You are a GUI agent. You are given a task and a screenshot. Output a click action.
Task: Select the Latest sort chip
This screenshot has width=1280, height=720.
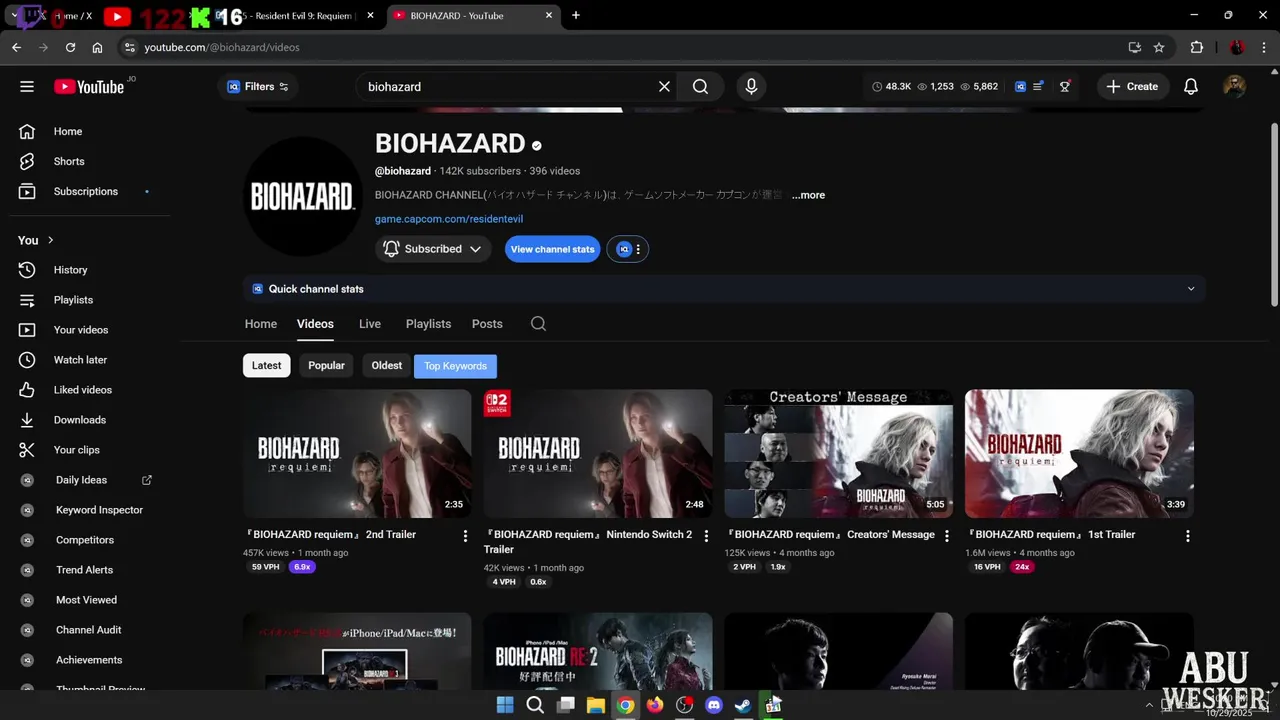point(266,365)
